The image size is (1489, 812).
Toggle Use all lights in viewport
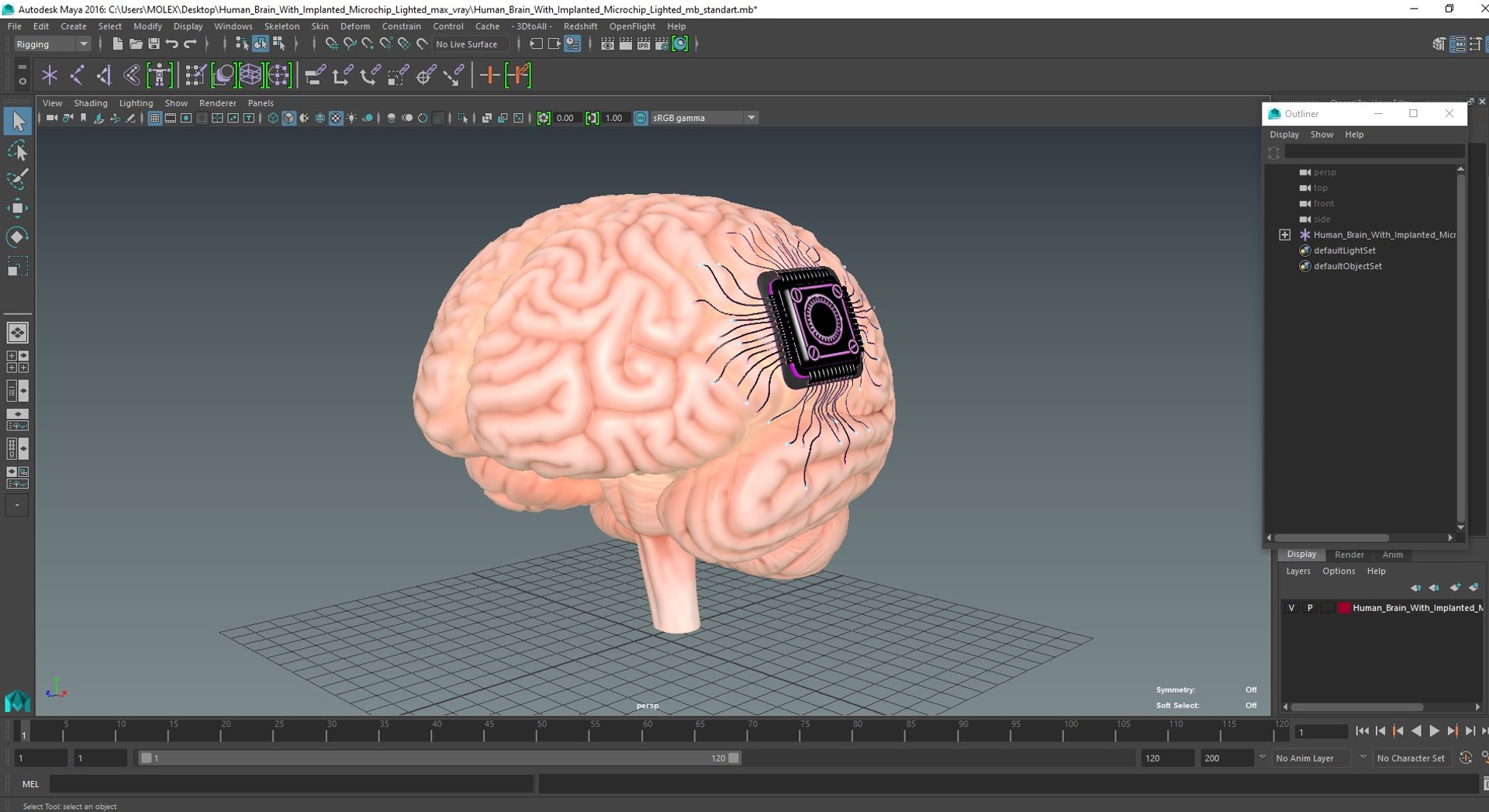(352, 118)
